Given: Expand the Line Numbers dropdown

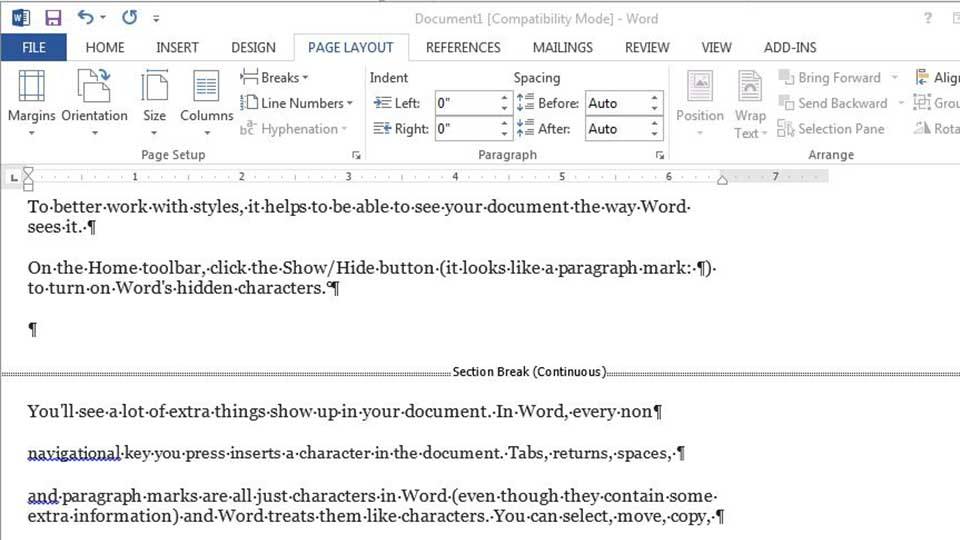Looking at the screenshot, I should point(297,103).
